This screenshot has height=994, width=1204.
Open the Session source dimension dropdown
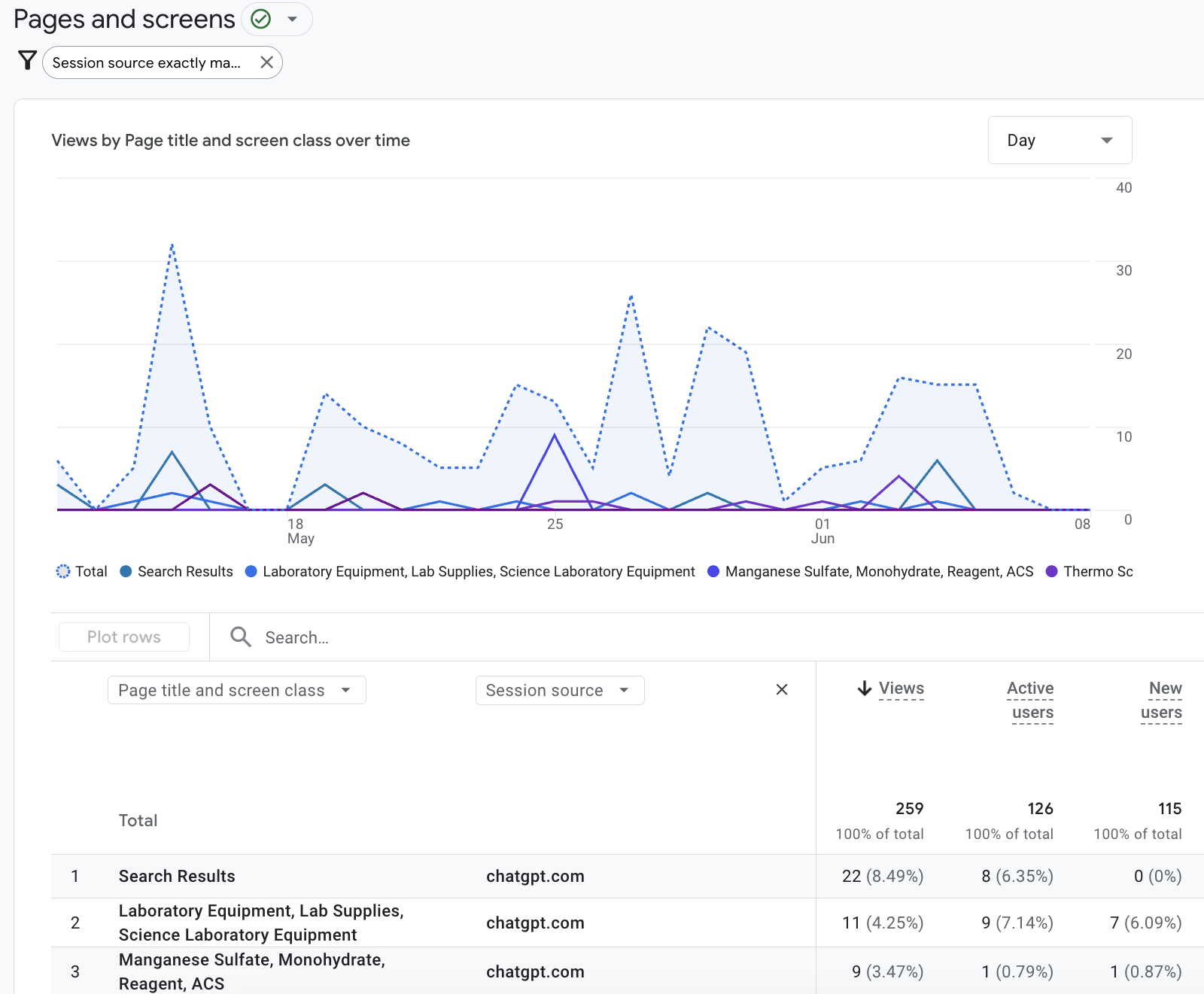pos(559,690)
